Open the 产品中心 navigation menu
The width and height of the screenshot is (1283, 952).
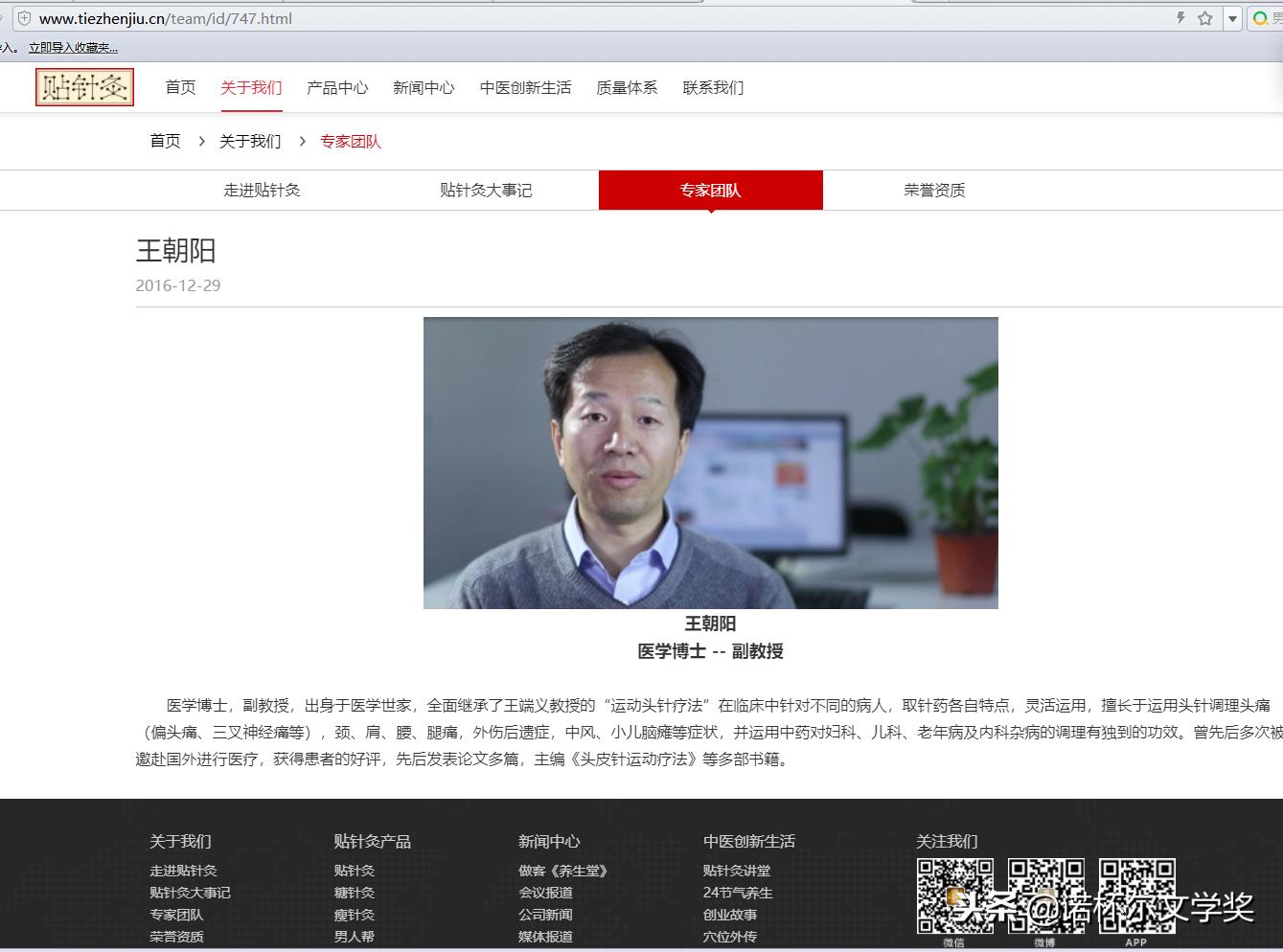pyautogui.click(x=337, y=87)
